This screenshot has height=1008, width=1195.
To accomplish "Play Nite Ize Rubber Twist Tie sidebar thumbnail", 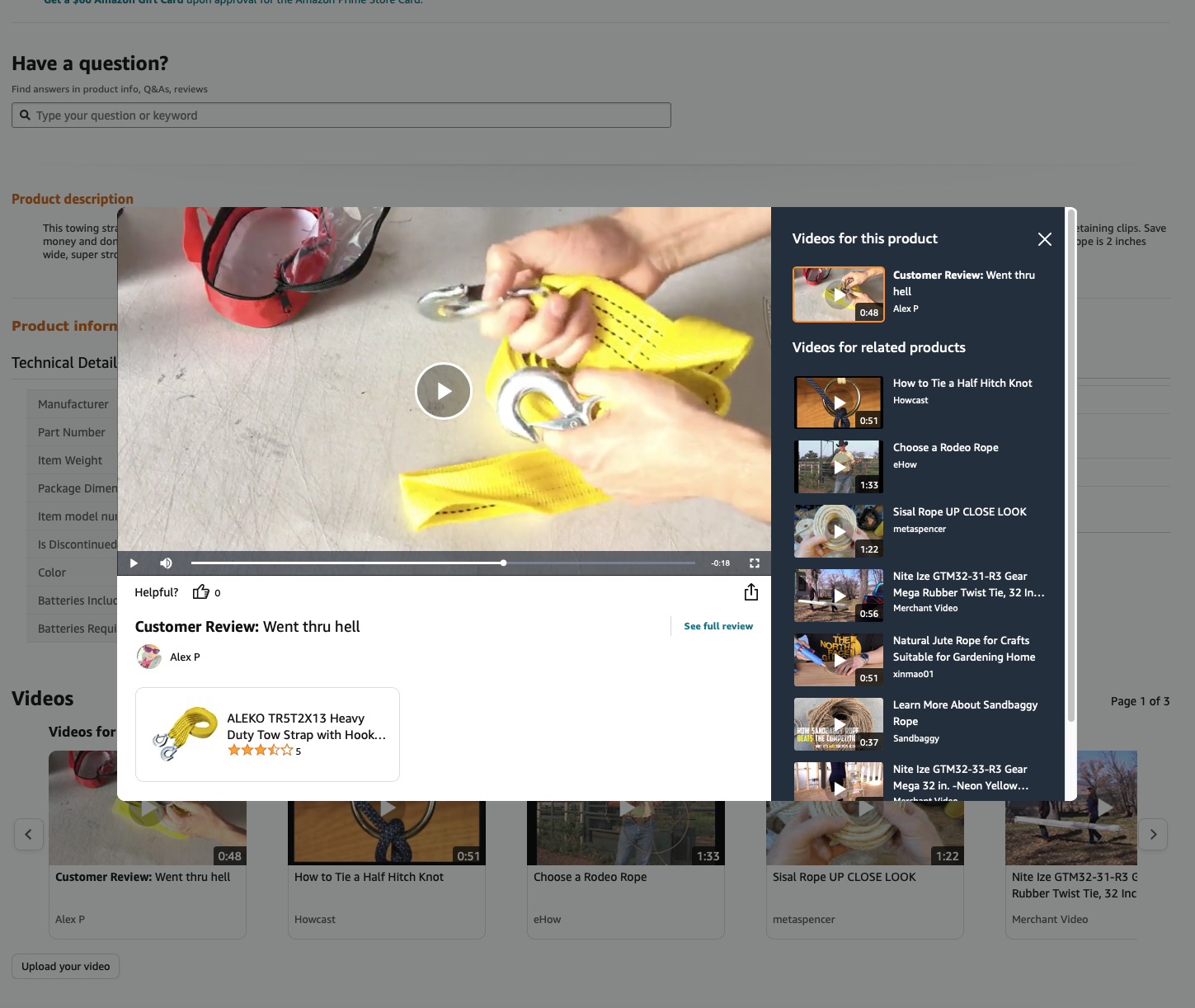I will (x=839, y=596).
